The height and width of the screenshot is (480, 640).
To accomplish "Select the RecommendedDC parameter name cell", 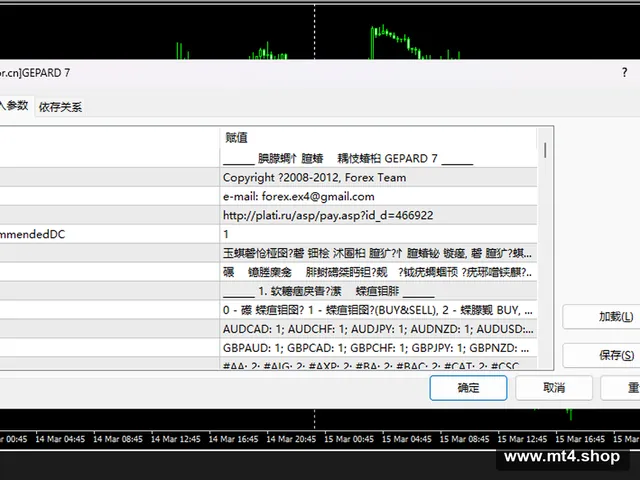I will point(109,234).
